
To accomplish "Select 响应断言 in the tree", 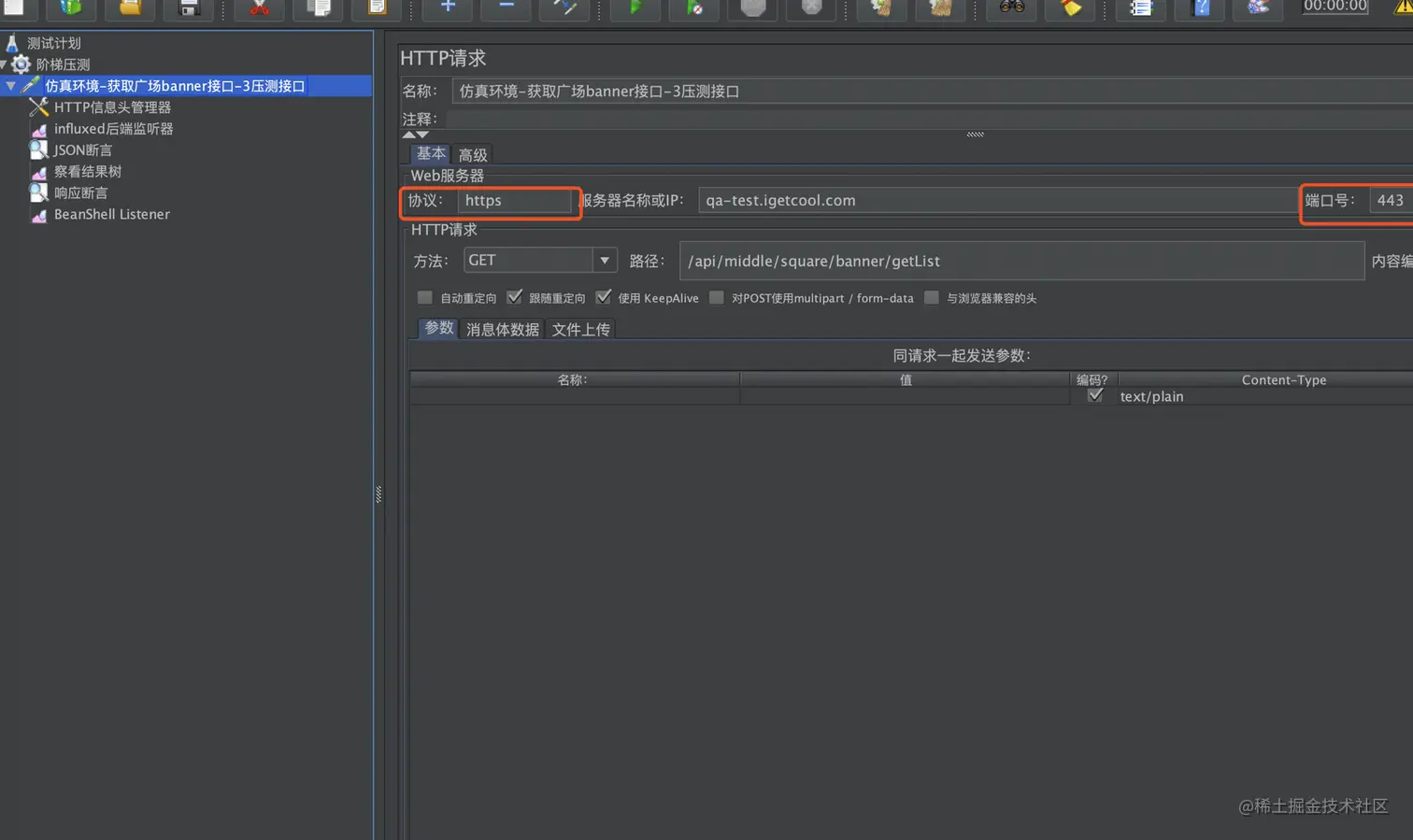I will point(80,193).
